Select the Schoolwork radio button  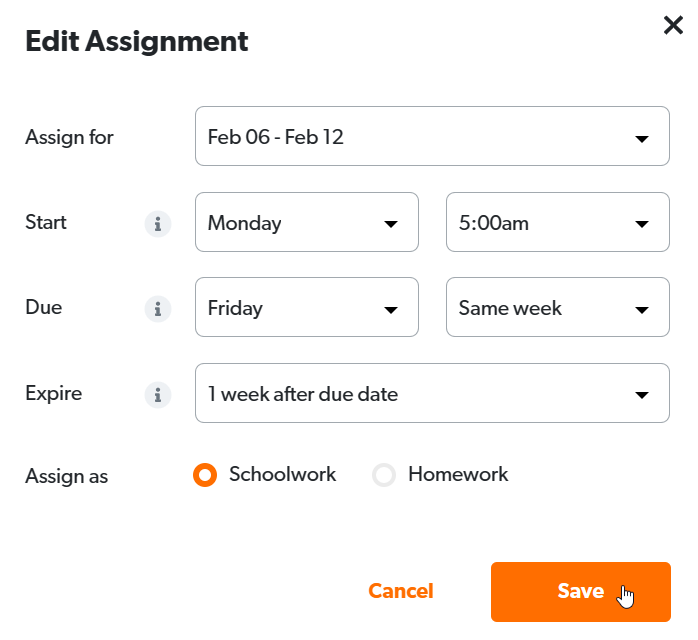pyautogui.click(x=205, y=475)
